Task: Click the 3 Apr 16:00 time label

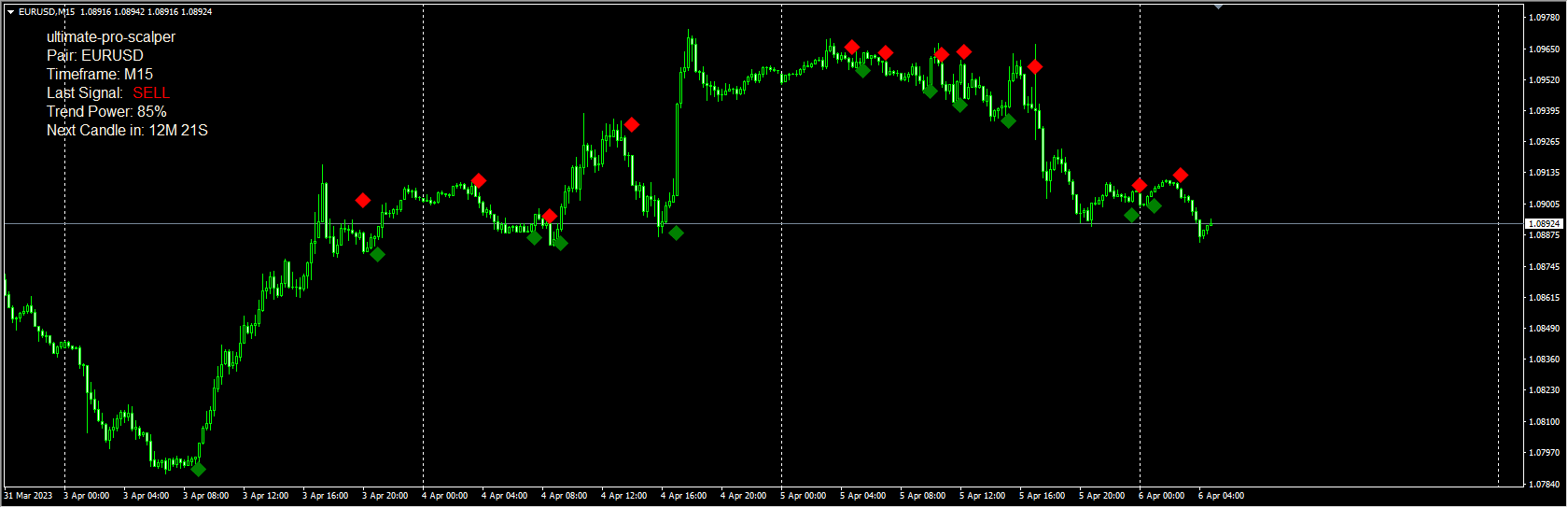Action: 326,496
